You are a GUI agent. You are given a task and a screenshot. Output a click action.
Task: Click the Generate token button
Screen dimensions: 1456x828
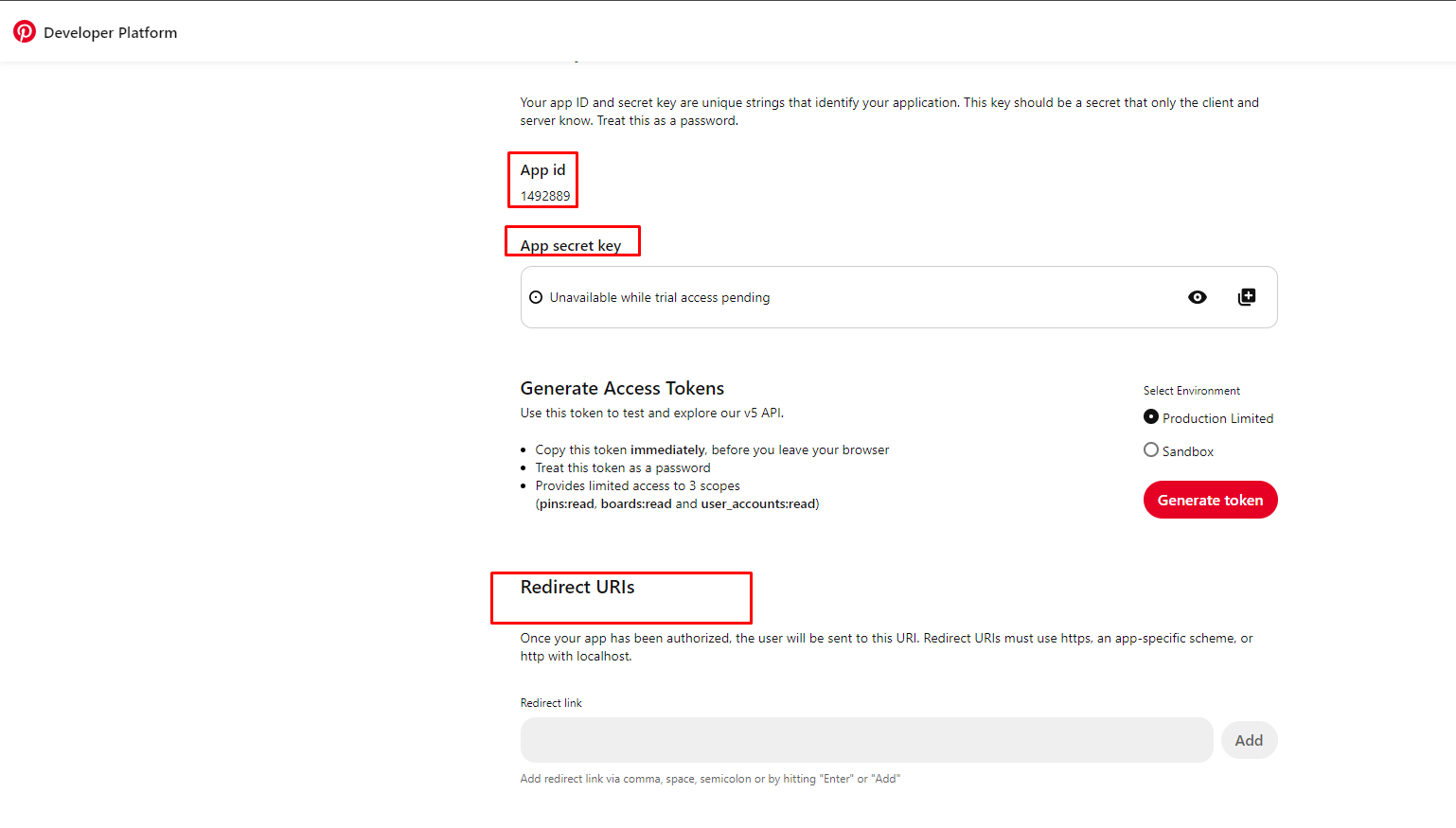click(x=1210, y=500)
